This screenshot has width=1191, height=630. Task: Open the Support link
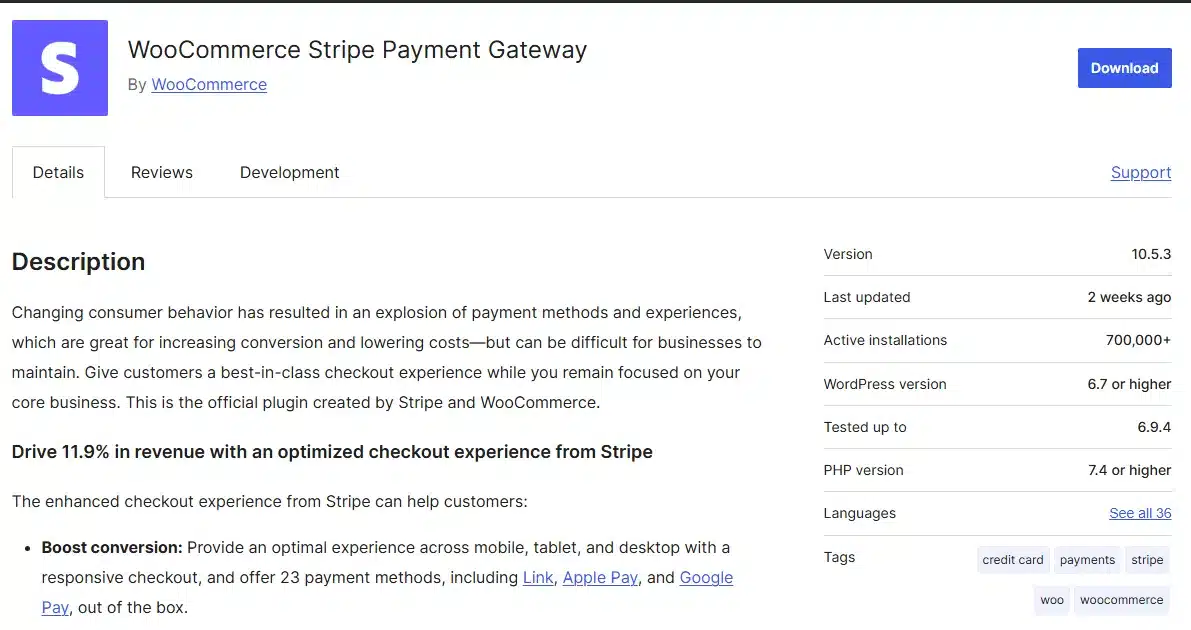1140,172
